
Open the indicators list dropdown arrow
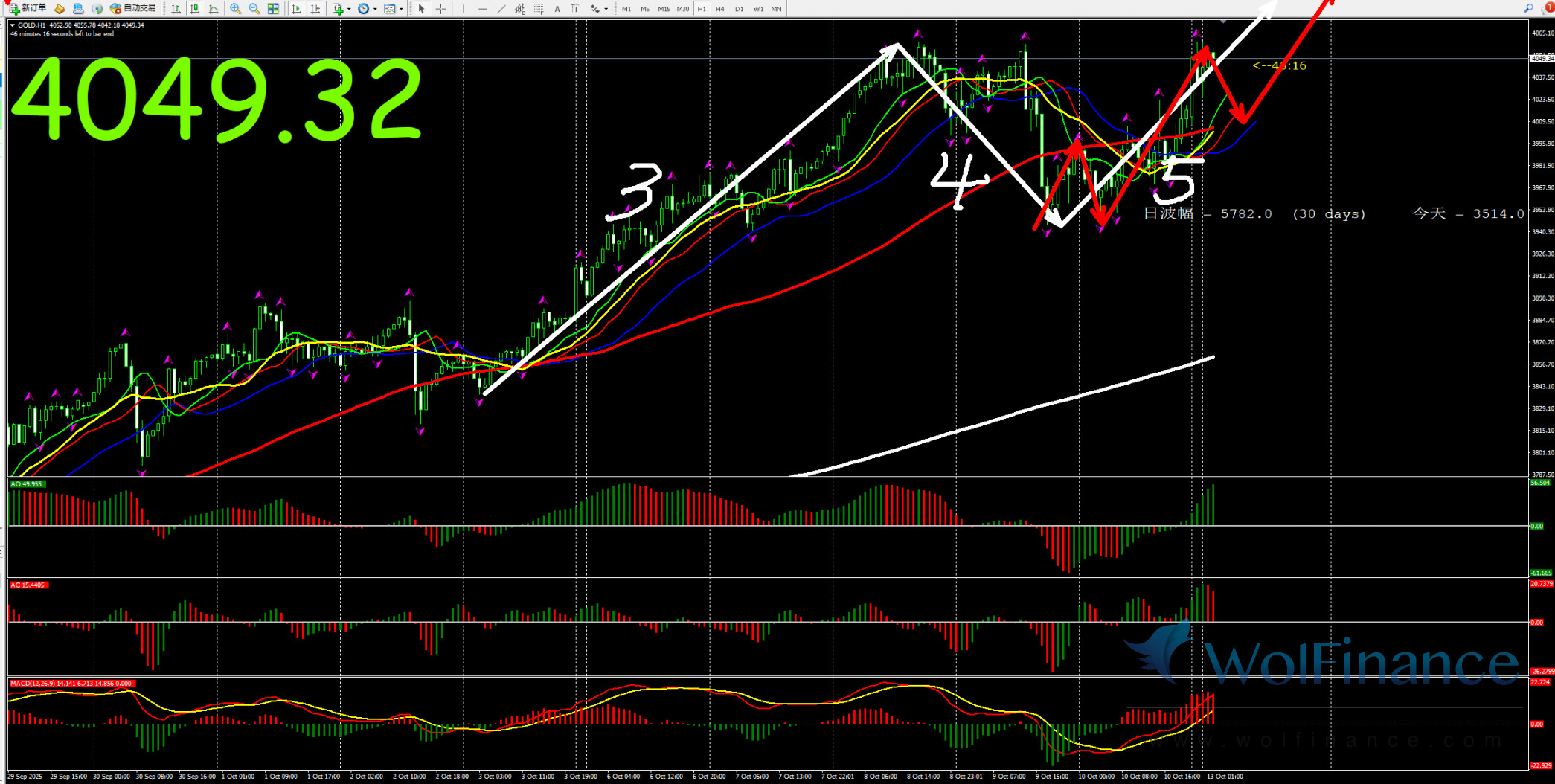coord(349,9)
